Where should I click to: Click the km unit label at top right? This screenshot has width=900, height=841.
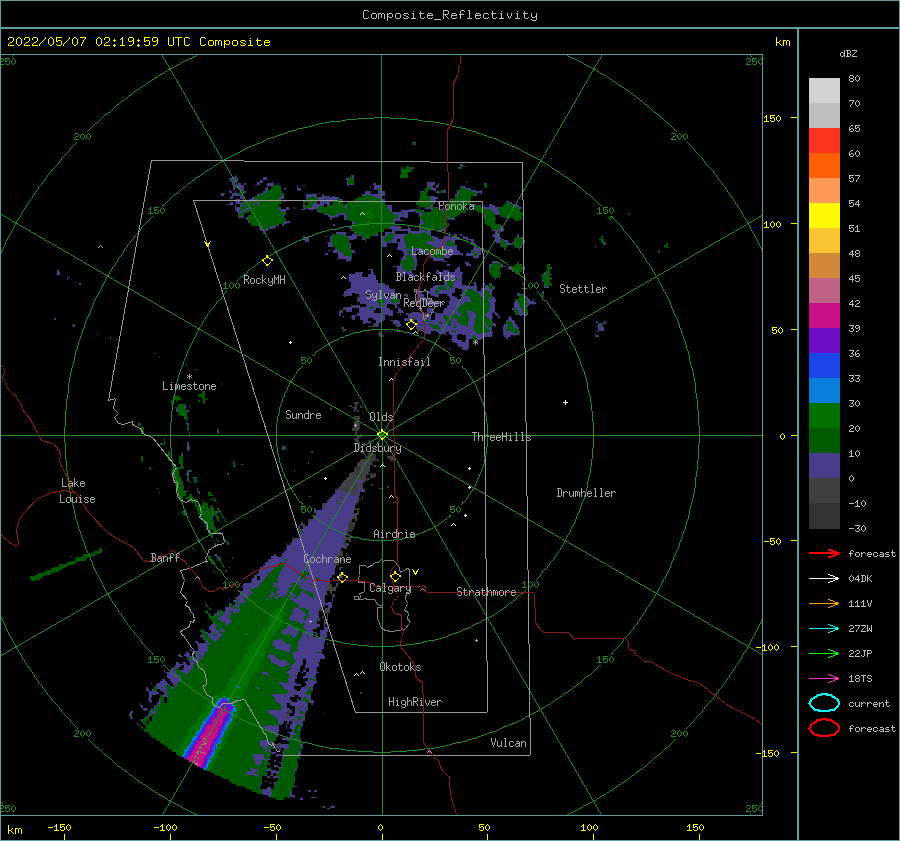pos(782,42)
